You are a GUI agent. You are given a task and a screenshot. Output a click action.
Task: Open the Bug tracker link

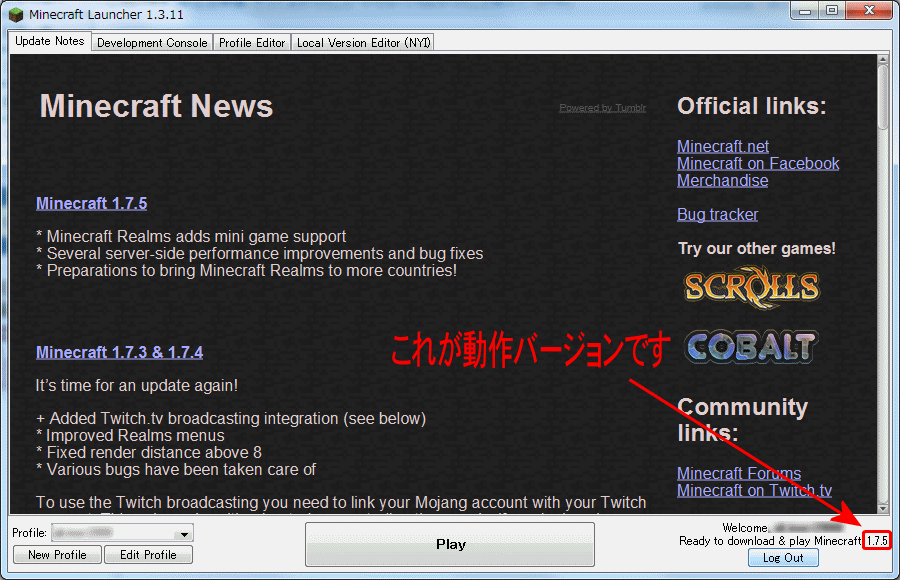pos(717,214)
